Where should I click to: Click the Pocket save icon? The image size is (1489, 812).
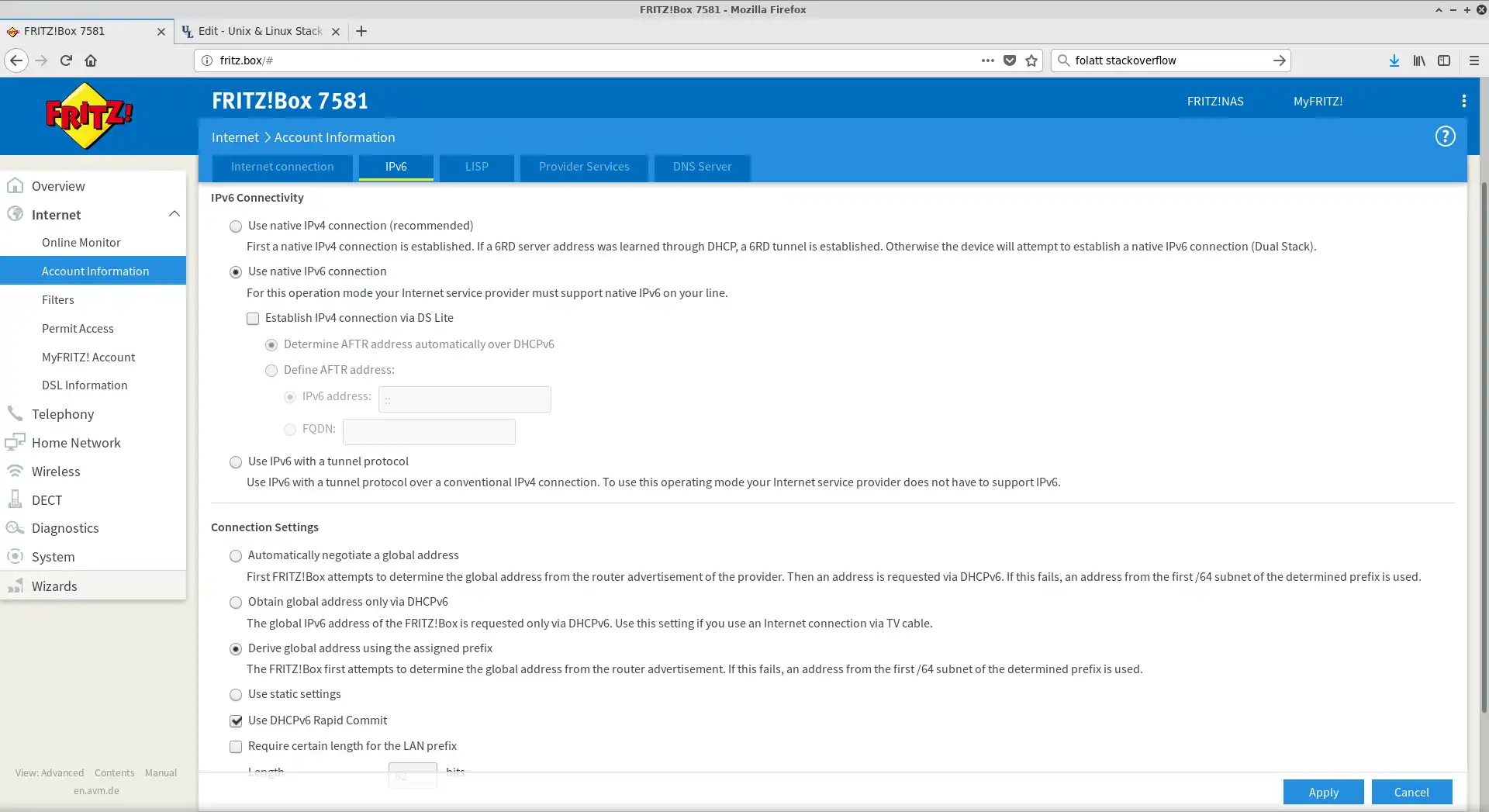click(x=1010, y=60)
